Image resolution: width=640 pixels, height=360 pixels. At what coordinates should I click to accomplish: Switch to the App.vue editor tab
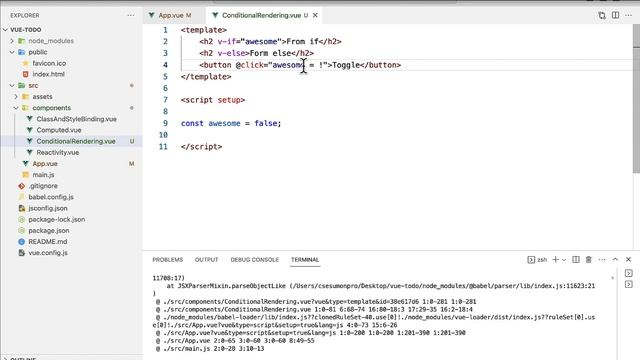pyautogui.click(x=171, y=15)
